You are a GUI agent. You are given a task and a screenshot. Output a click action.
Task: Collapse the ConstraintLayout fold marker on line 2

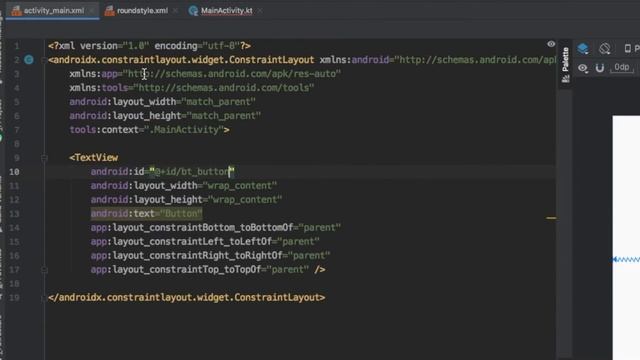tap(44, 60)
